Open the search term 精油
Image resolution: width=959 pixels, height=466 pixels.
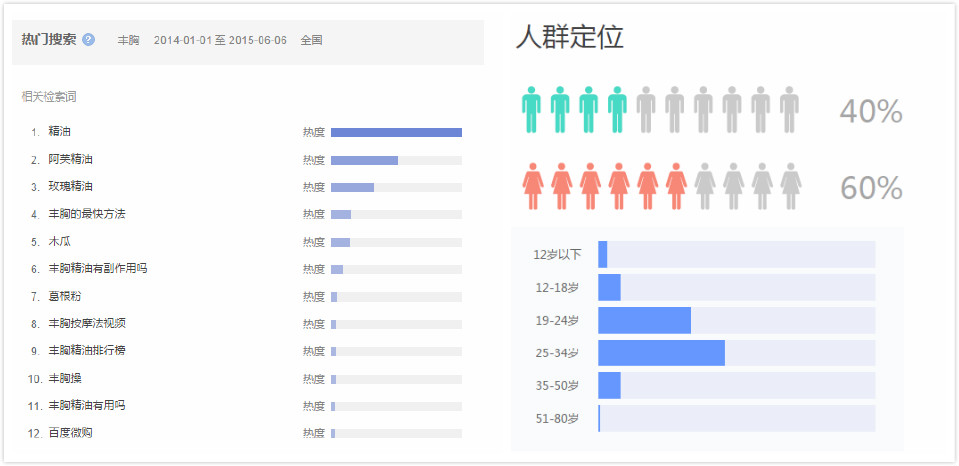(59, 131)
